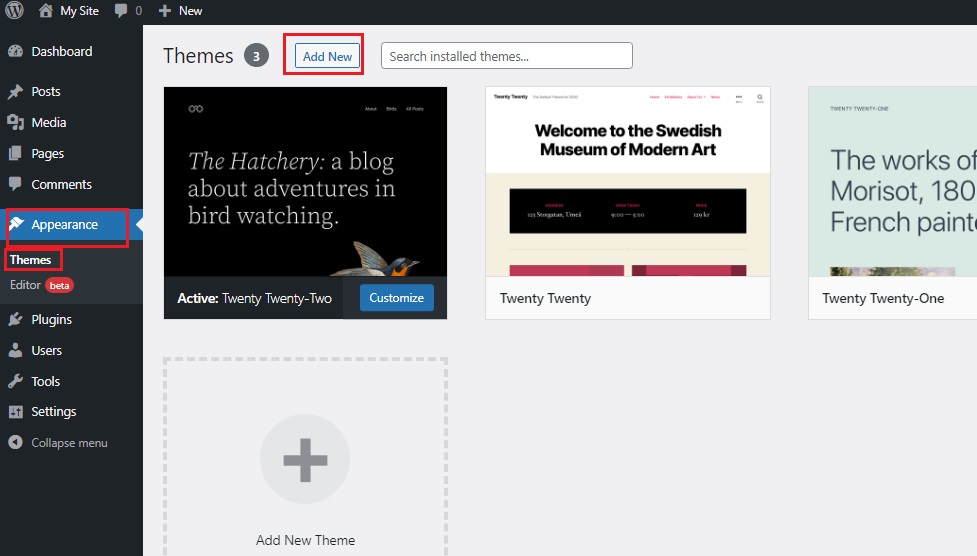Select the Appearance menu item
This screenshot has height=556, width=977.
pos(64,224)
